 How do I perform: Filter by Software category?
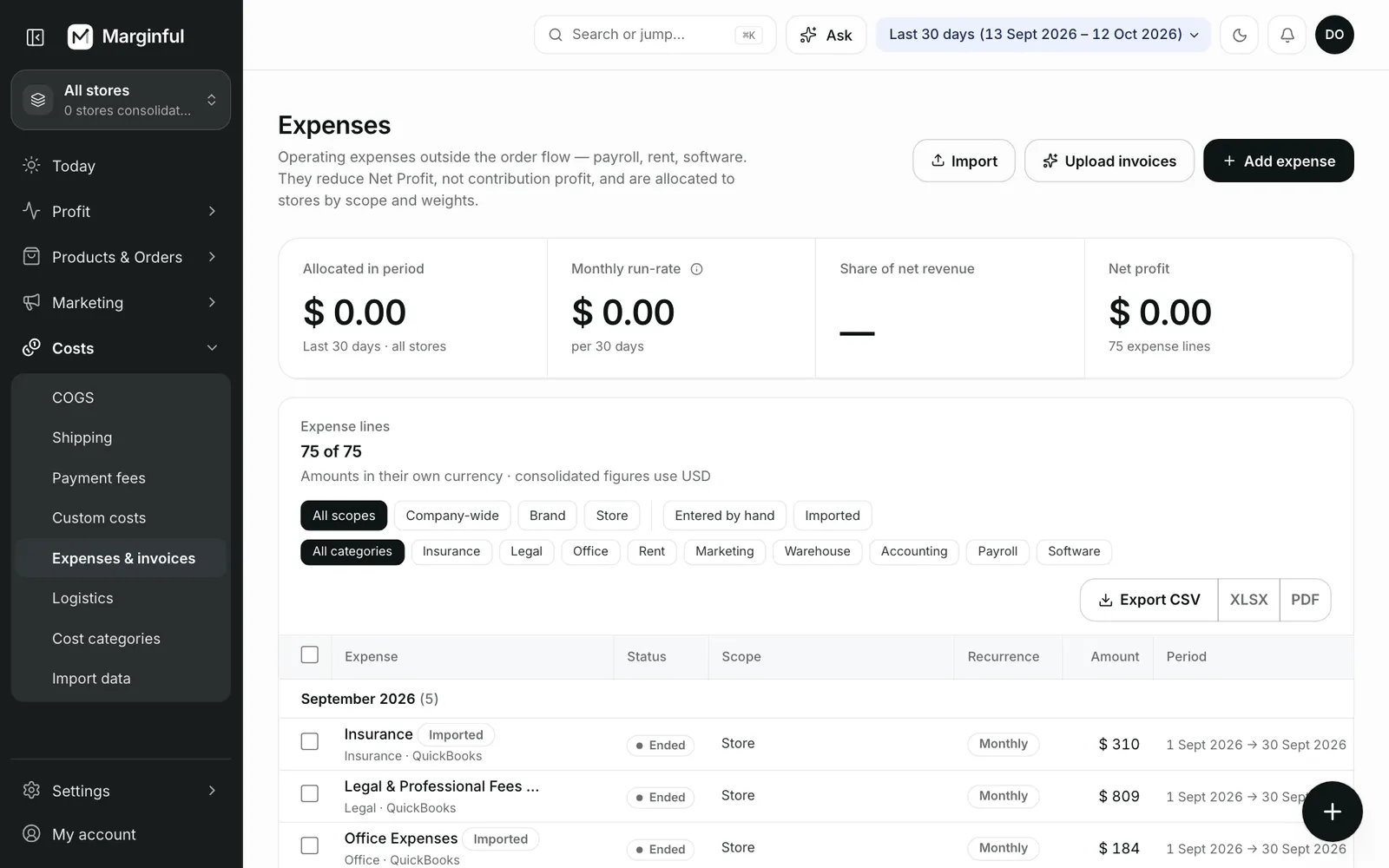(1074, 551)
